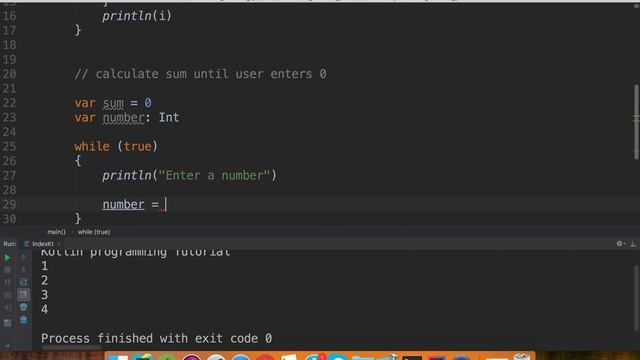Click the 'while' keyword on line 25
The image size is (640, 360).
92,147
